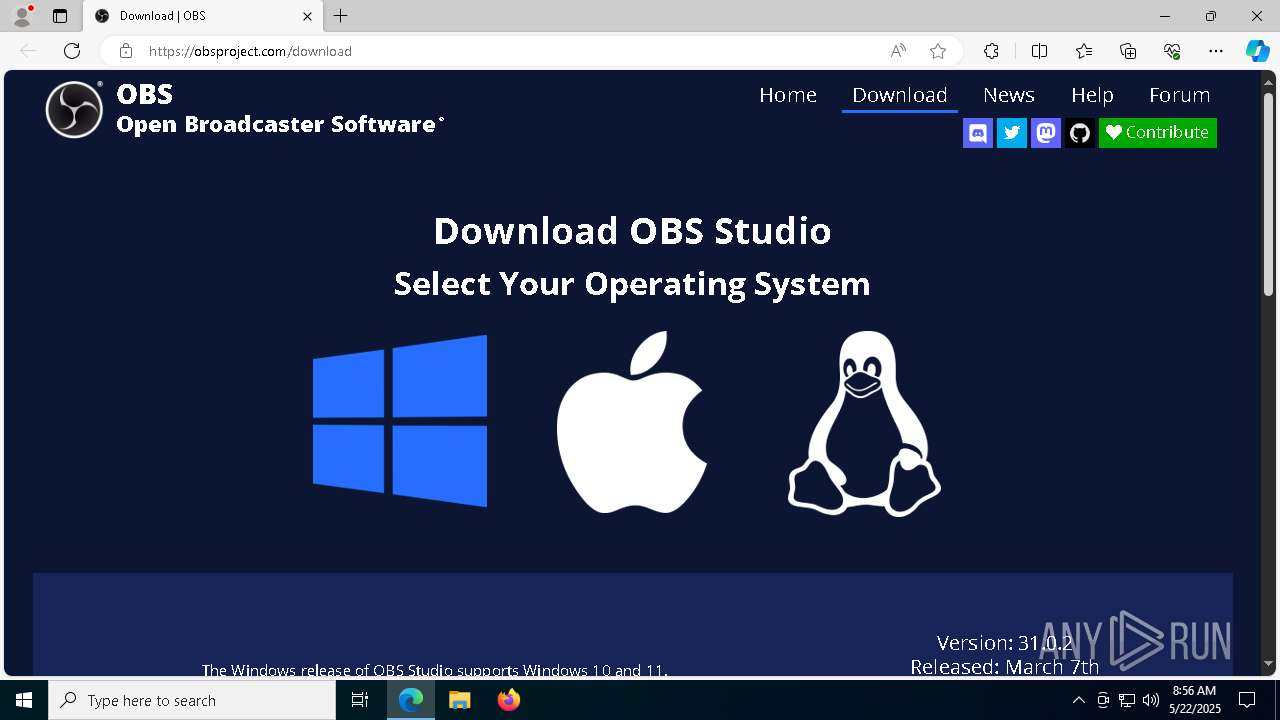The height and width of the screenshot is (720, 1280).
Task: Close the Download | OBS tab
Action: click(x=308, y=16)
